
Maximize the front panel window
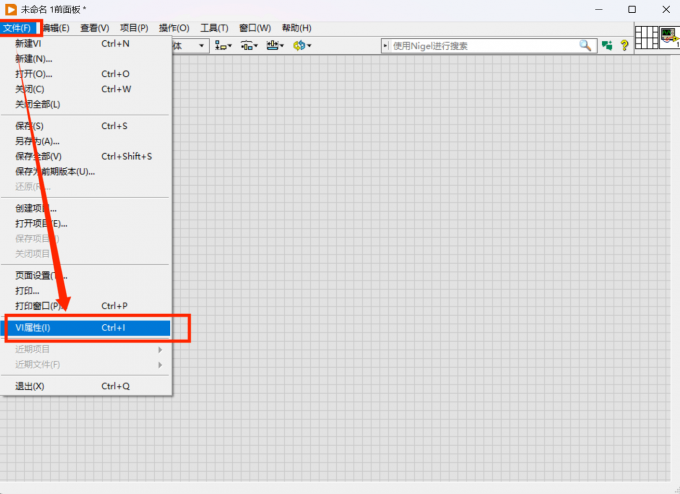click(x=632, y=10)
